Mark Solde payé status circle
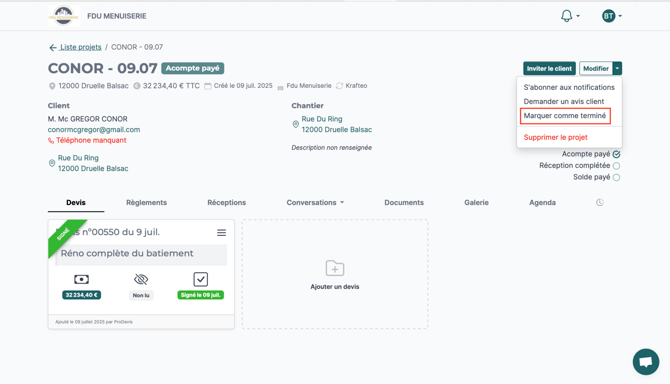The height and width of the screenshot is (384, 670). pyautogui.click(x=616, y=177)
